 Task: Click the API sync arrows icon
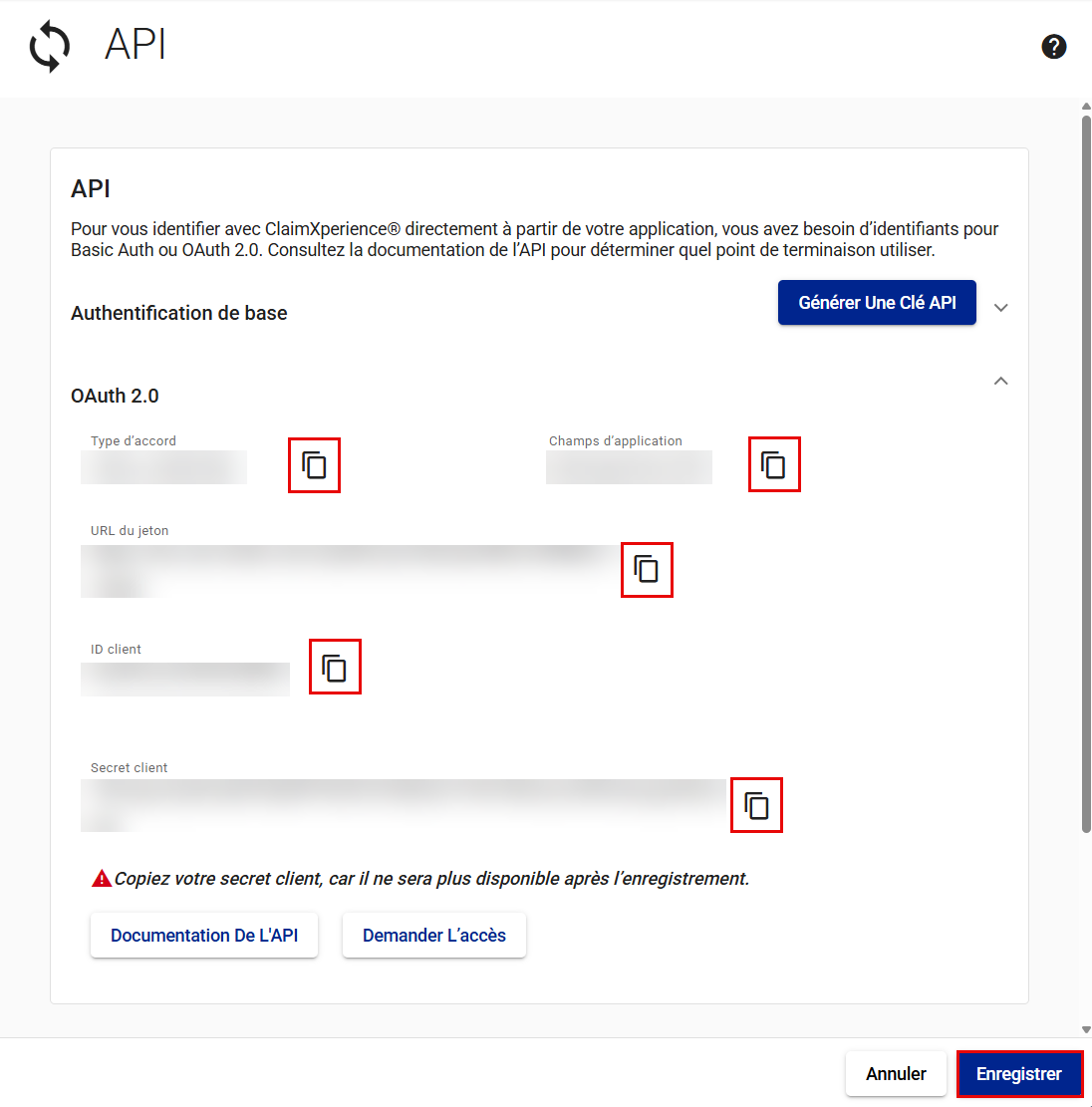50,47
